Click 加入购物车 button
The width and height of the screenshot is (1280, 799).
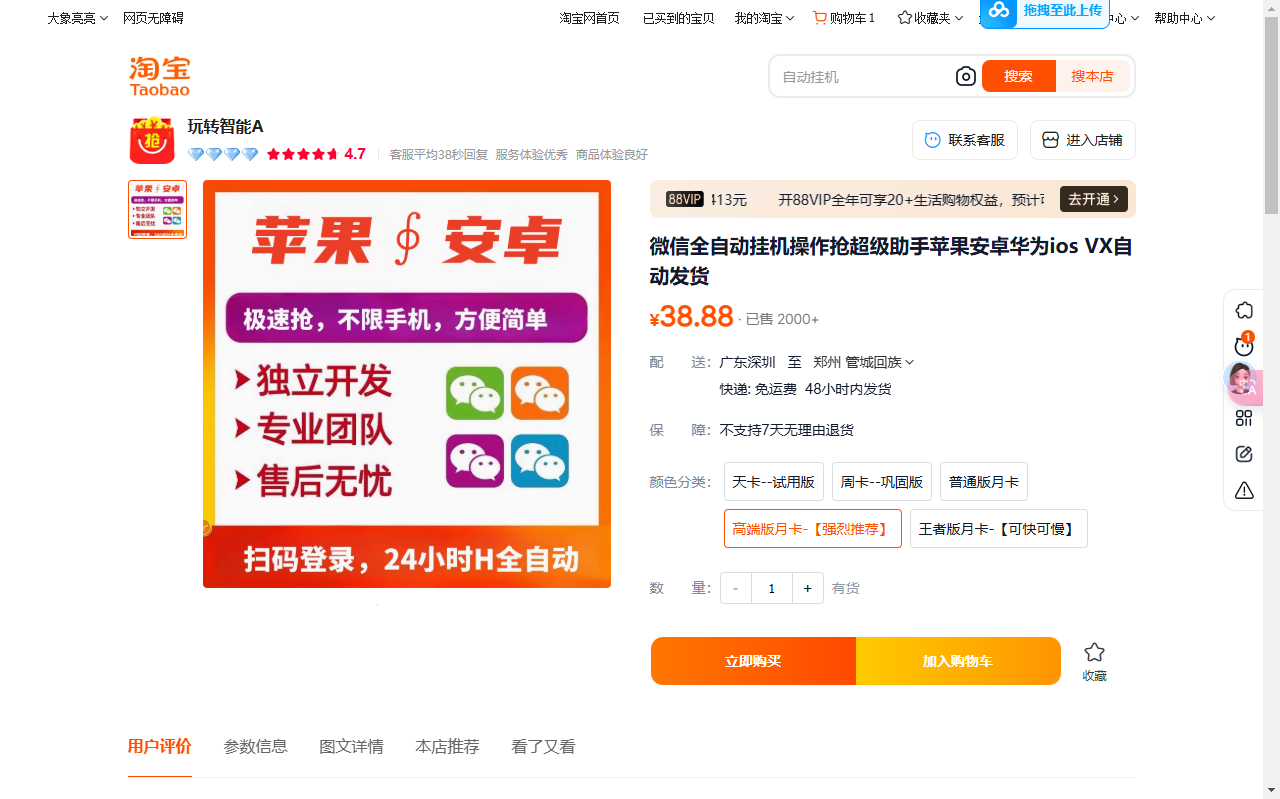pos(958,661)
